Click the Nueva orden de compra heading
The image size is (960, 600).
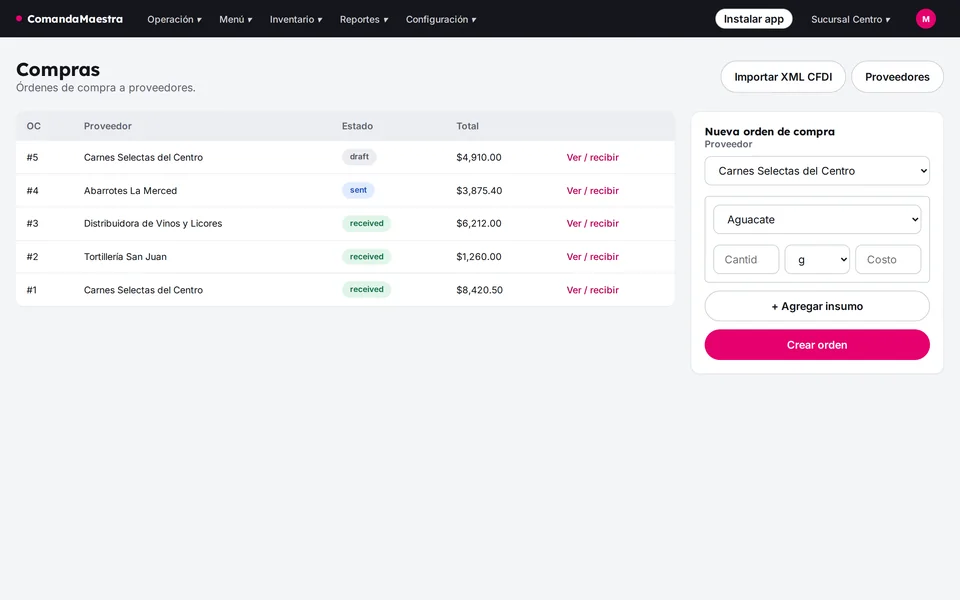770,132
